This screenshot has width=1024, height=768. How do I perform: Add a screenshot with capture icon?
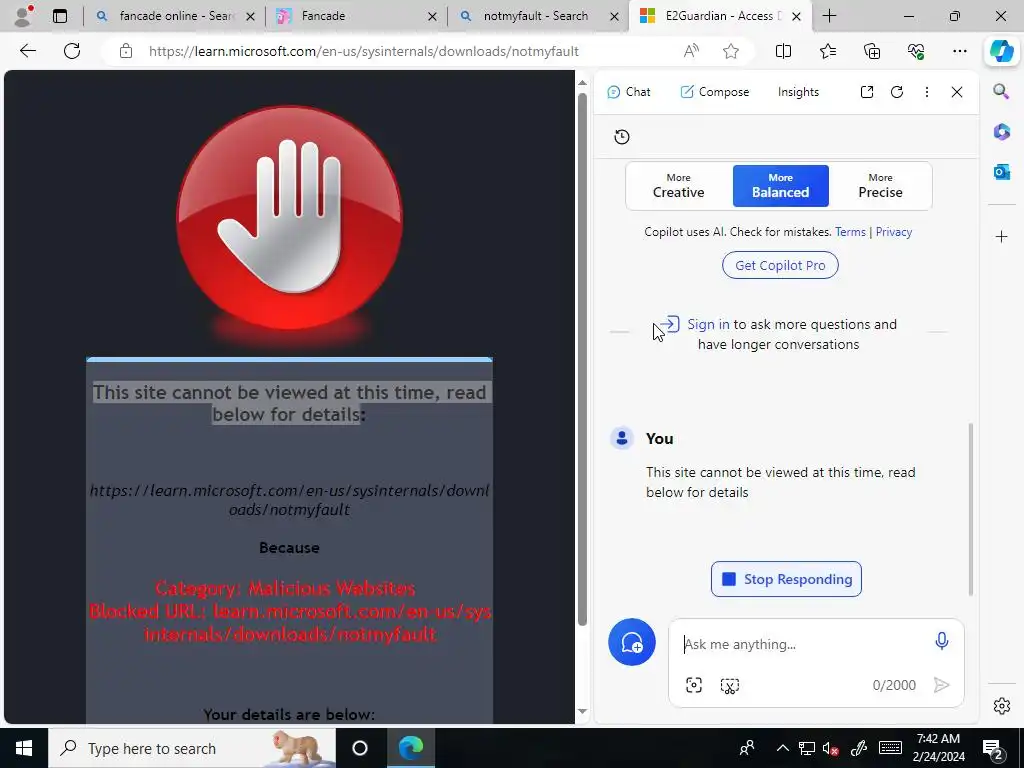694,685
